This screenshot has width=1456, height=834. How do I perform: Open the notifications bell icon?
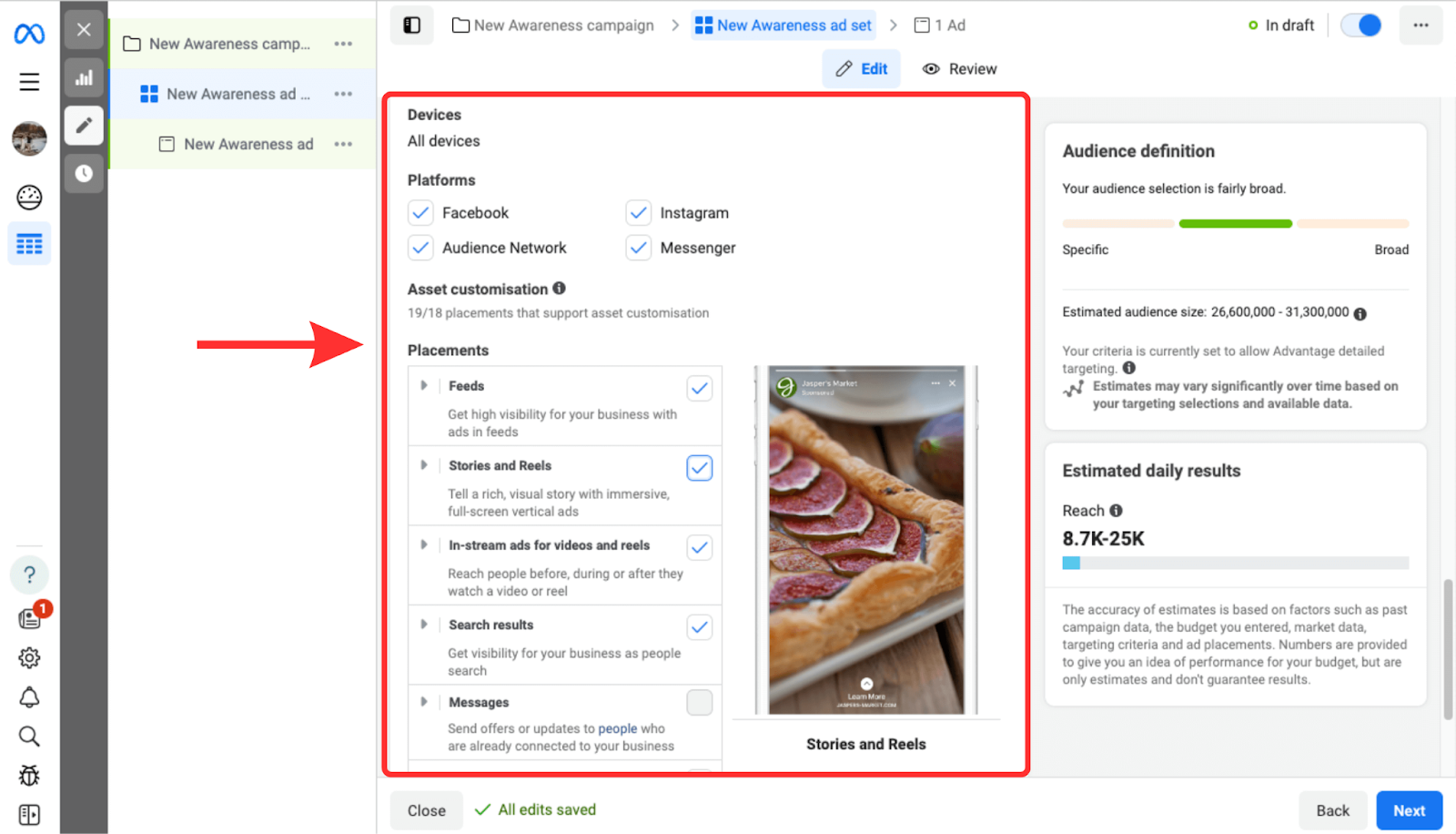29,697
